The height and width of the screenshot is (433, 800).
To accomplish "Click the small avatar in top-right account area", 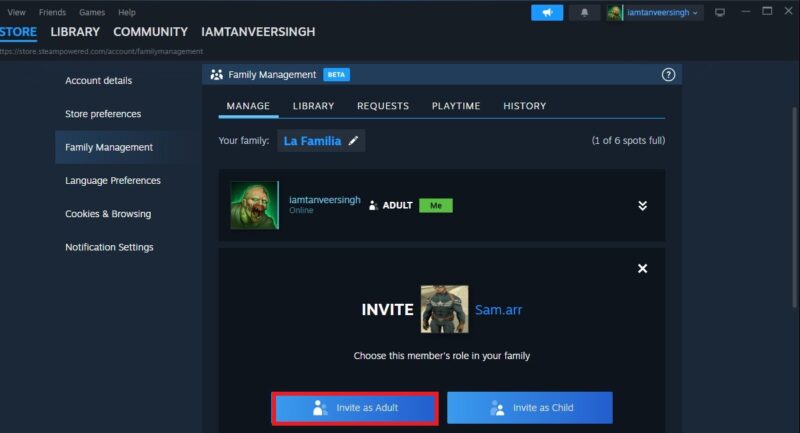I will point(614,13).
